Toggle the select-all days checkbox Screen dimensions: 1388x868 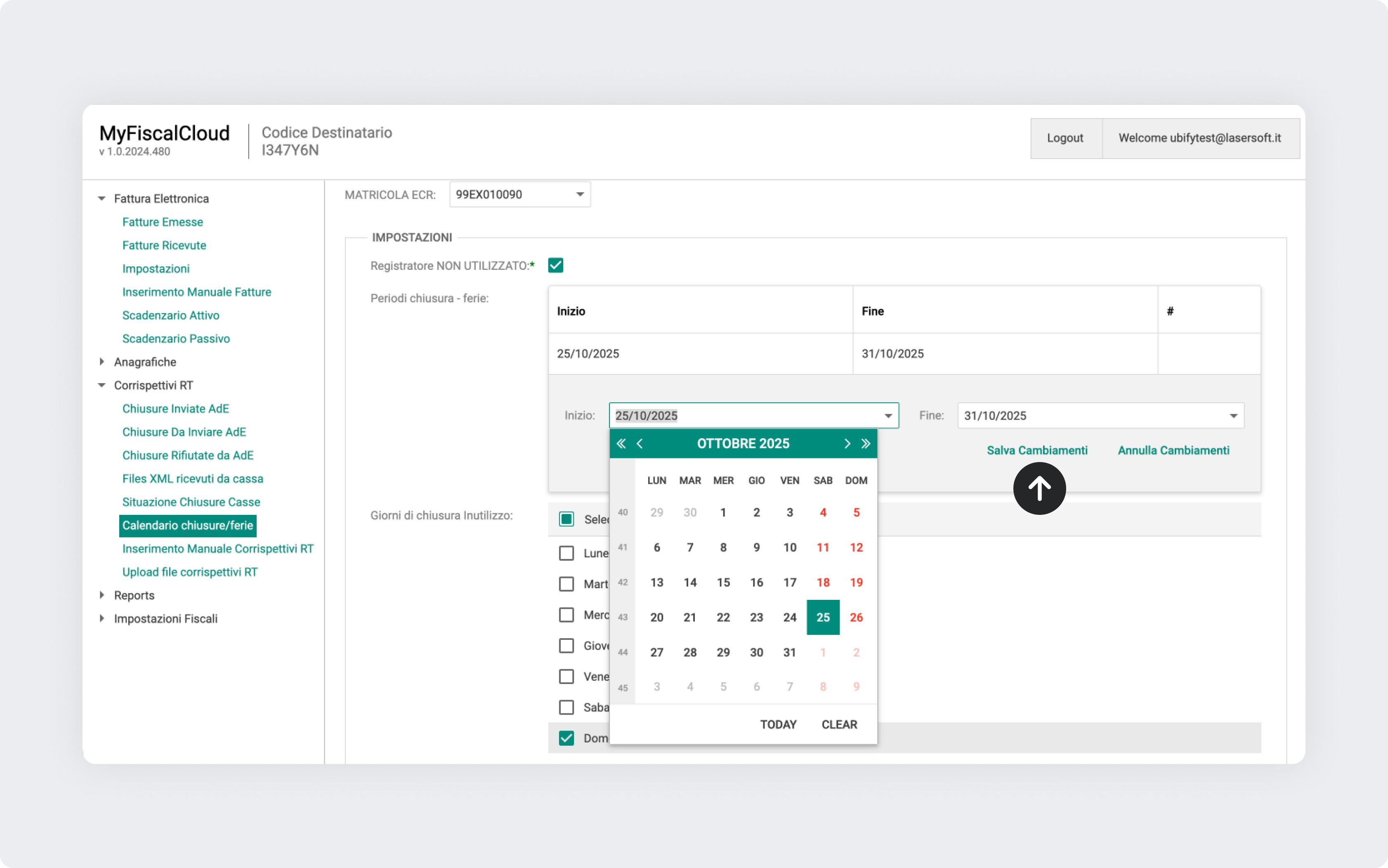tap(566, 519)
